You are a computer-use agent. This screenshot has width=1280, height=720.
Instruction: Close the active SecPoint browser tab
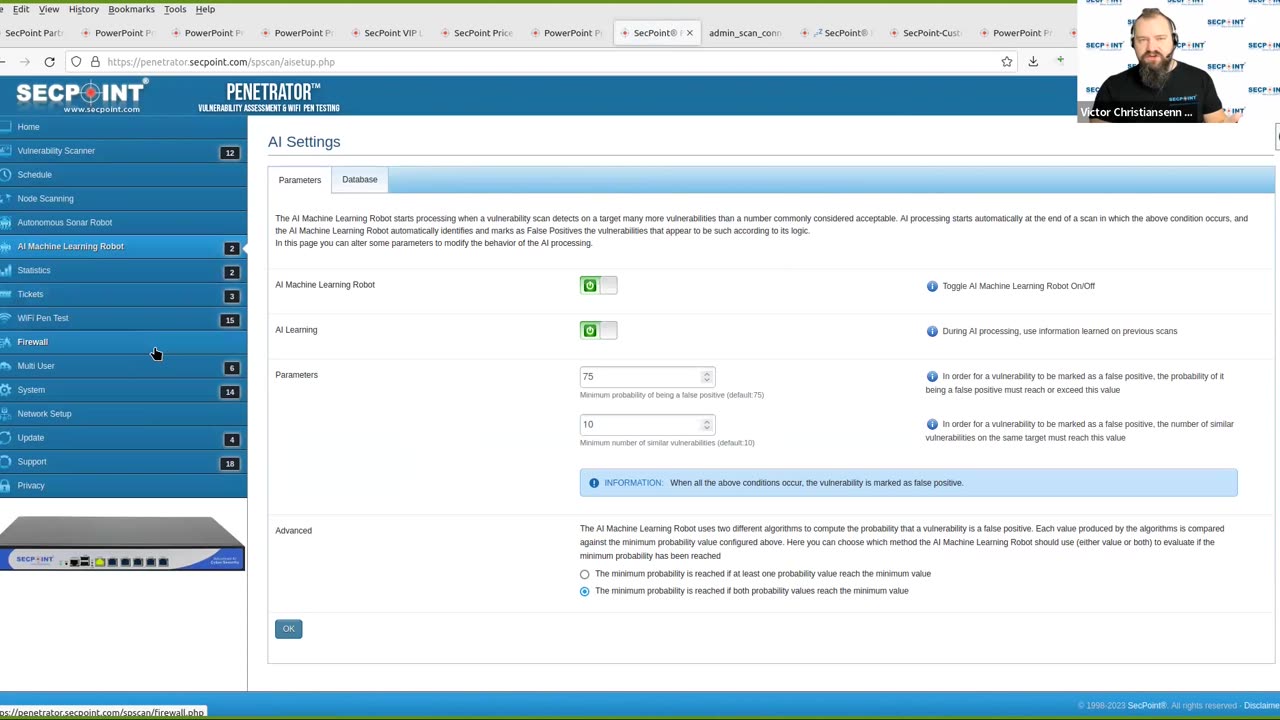point(689,33)
